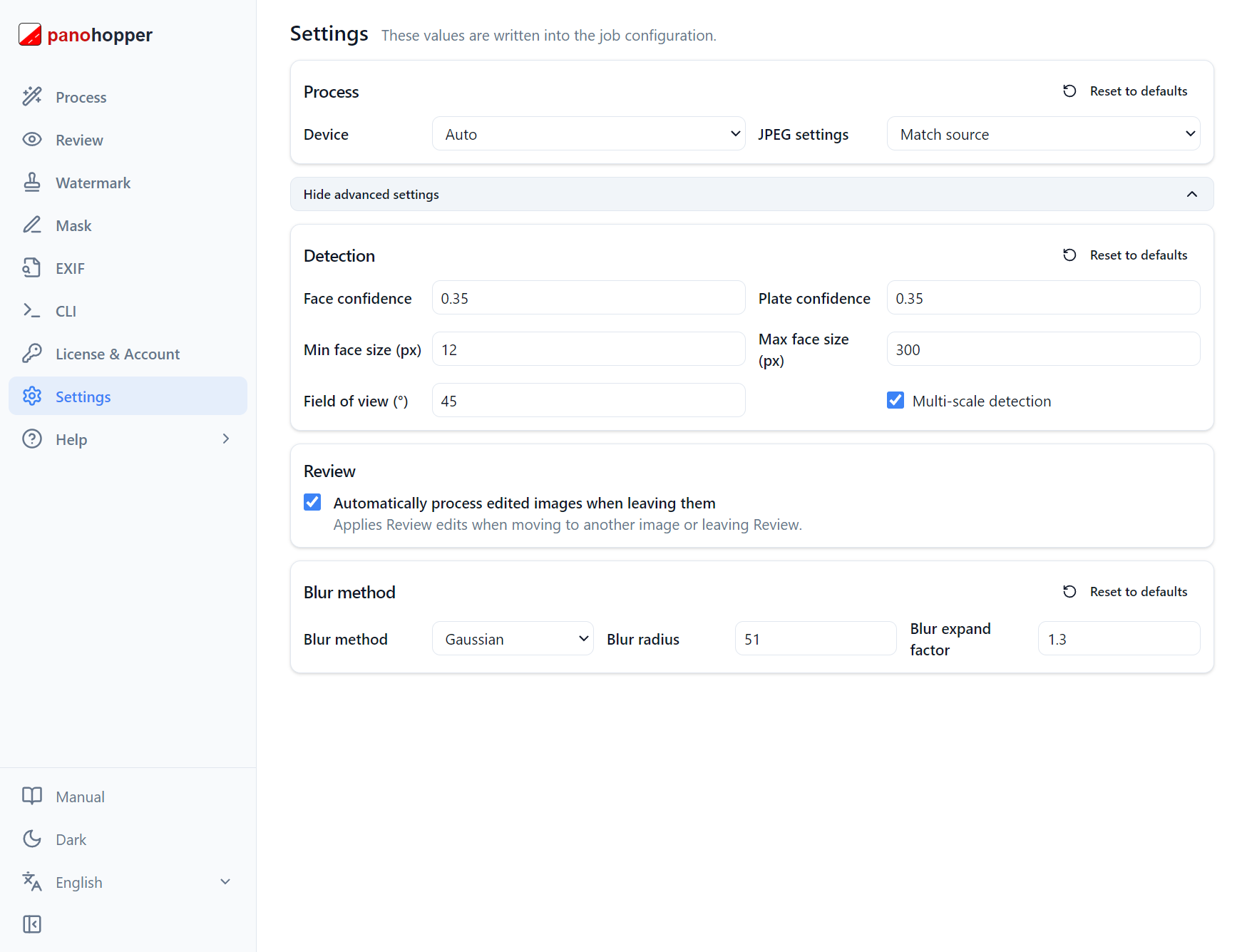
Task: Click reset icon in Process section
Action: click(1069, 91)
